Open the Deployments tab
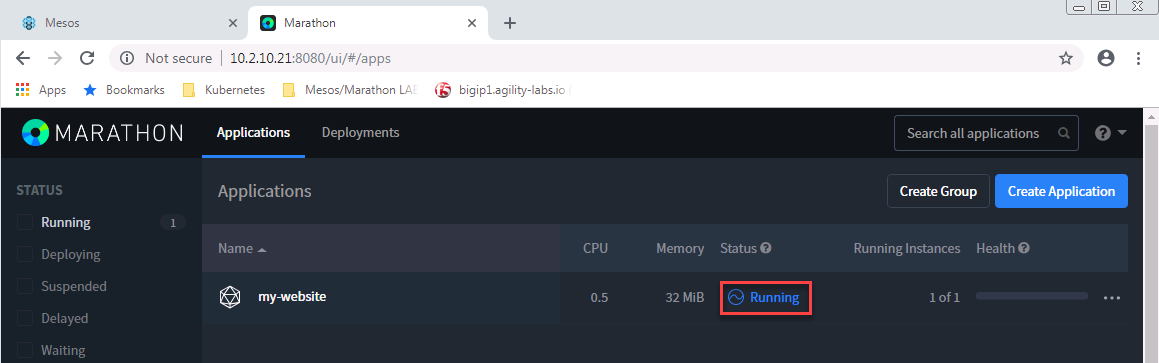 pyautogui.click(x=361, y=133)
